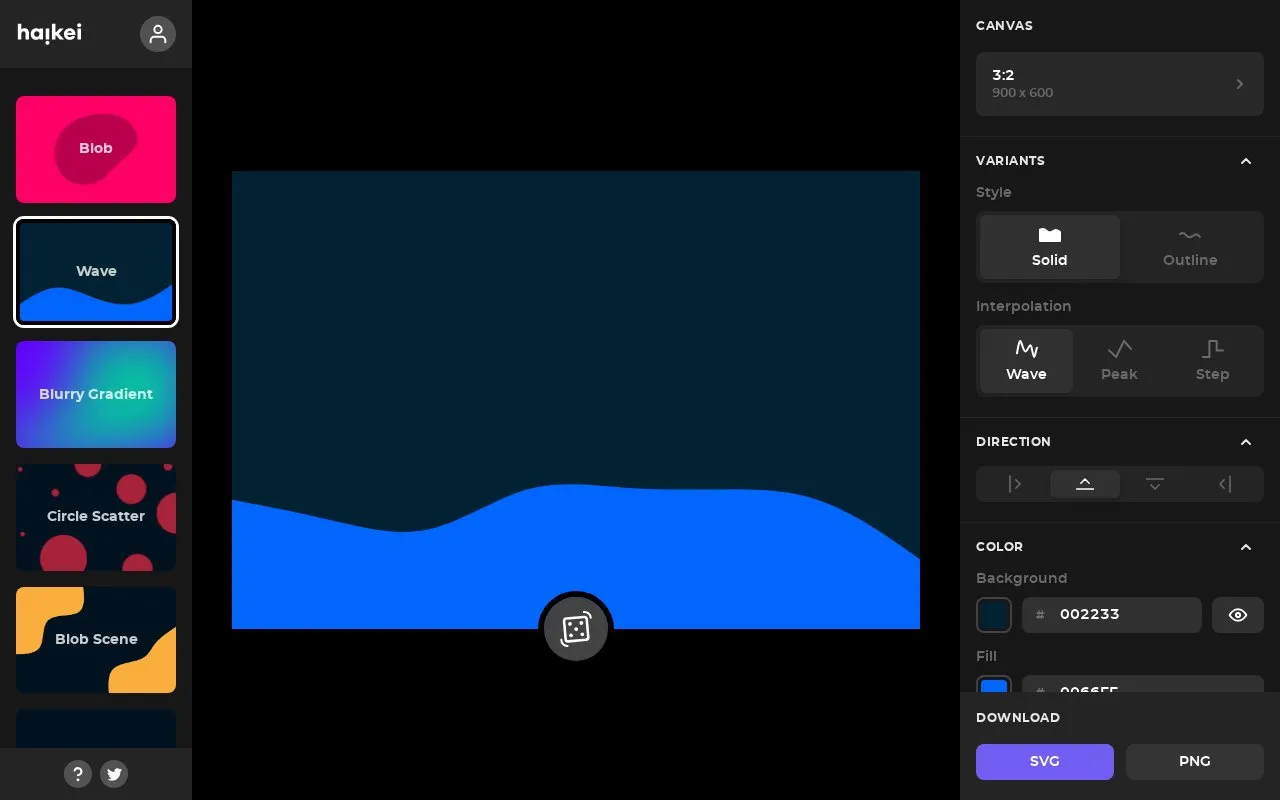1280x800 pixels.
Task: Open the user account profile icon
Action: click(x=158, y=34)
